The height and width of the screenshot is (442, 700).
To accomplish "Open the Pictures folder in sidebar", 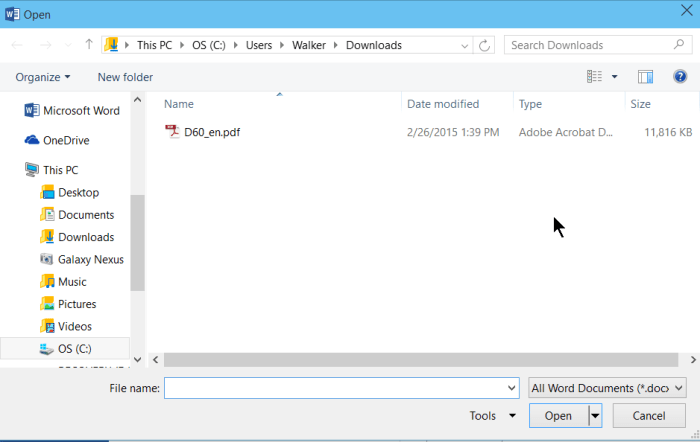I will click(x=68, y=304).
